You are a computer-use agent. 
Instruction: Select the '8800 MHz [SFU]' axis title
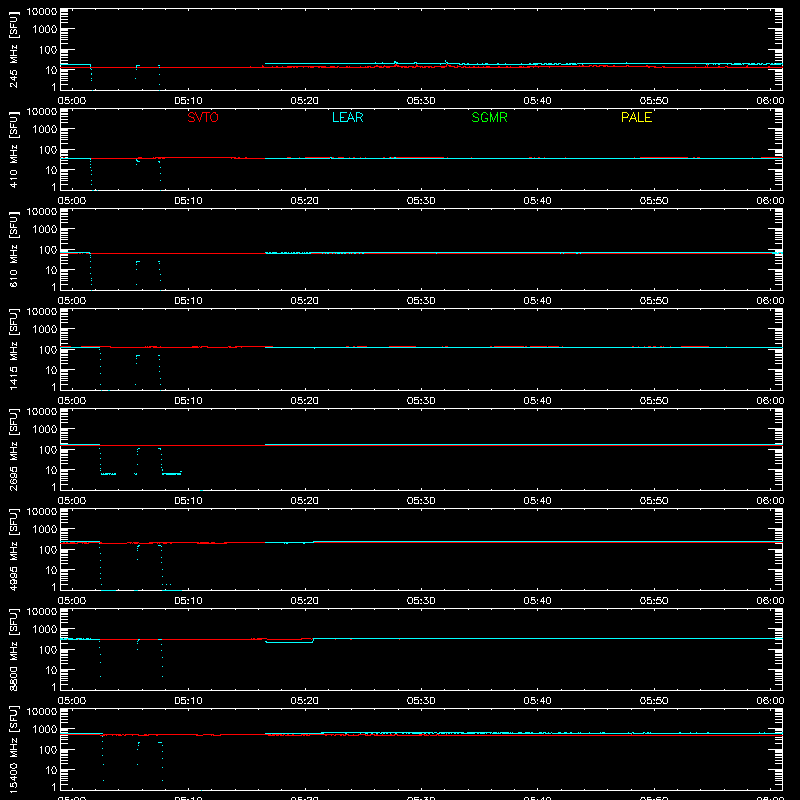pos(13,649)
